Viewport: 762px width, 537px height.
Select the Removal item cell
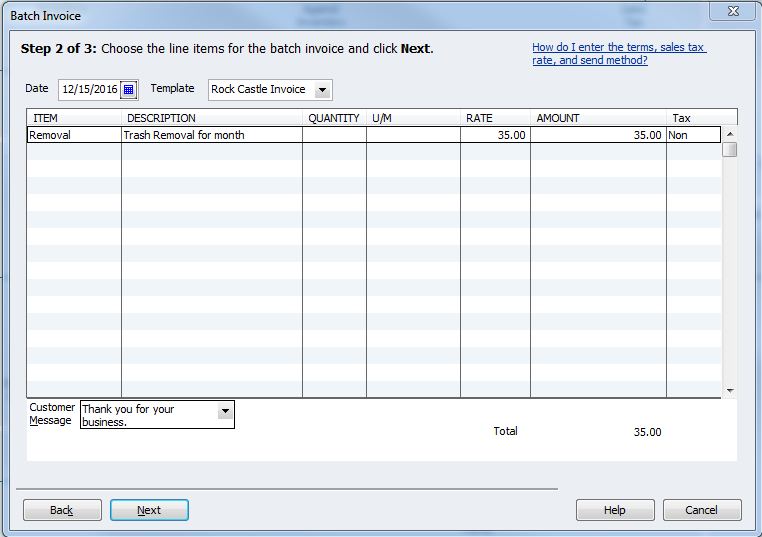tap(73, 135)
